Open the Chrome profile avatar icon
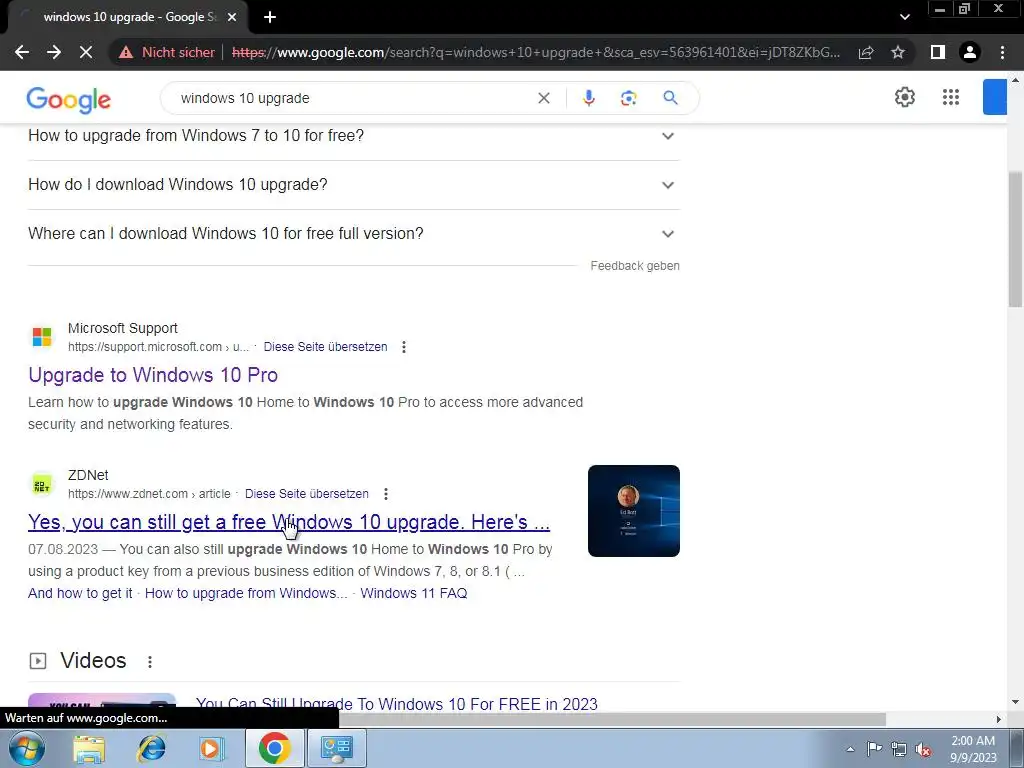Image resolution: width=1024 pixels, height=768 pixels. (x=970, y=52)
